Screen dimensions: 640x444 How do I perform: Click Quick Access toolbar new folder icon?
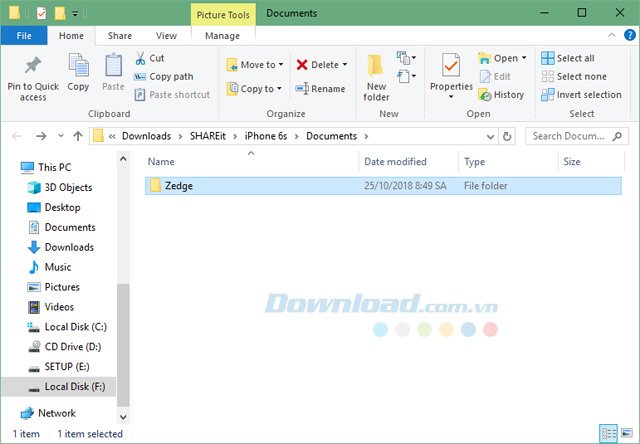60,13
